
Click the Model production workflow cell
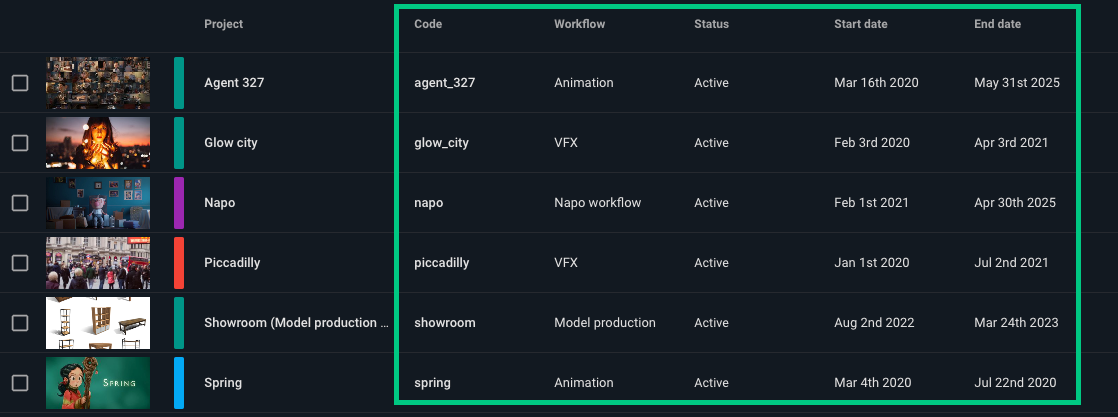(605, 323)
